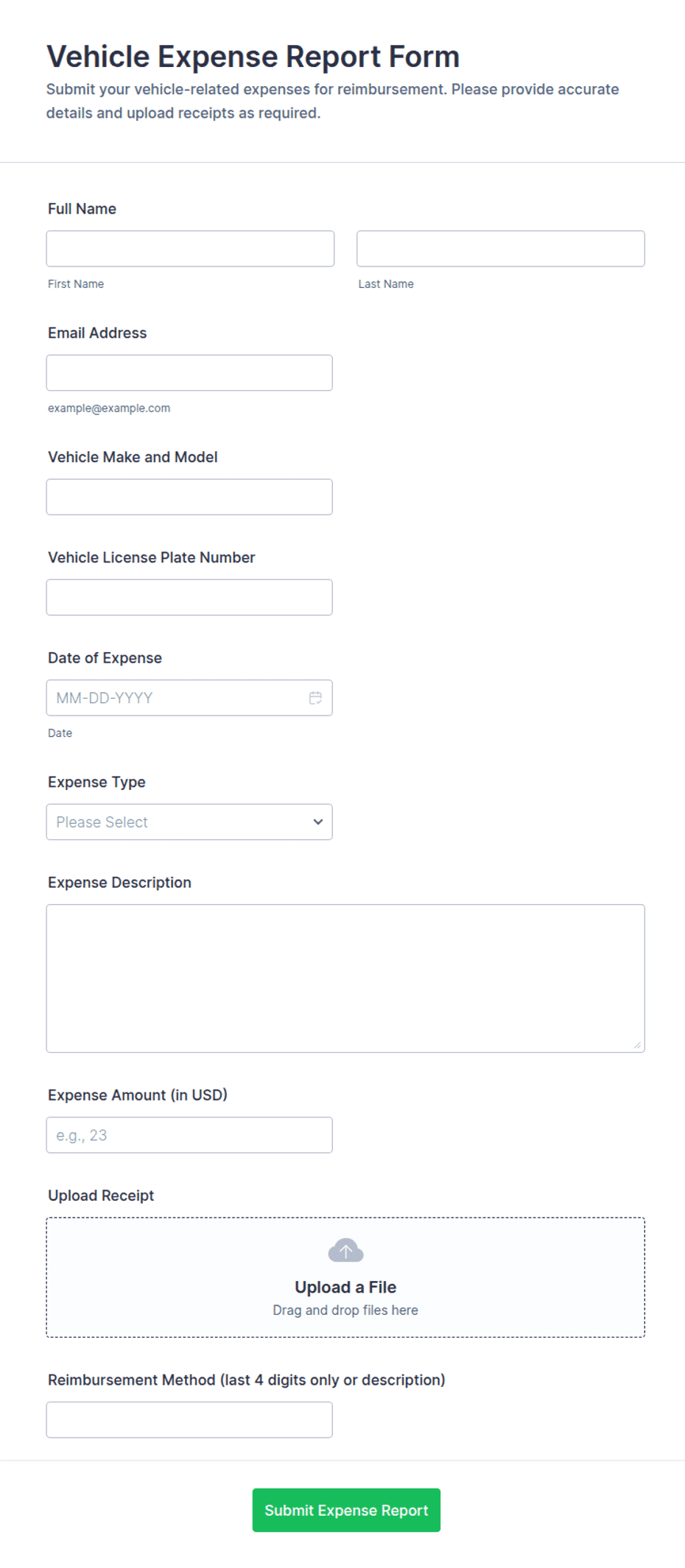Click the Vehicle Make and Model field
The image size is (685, 1568).
click(189, 497)
